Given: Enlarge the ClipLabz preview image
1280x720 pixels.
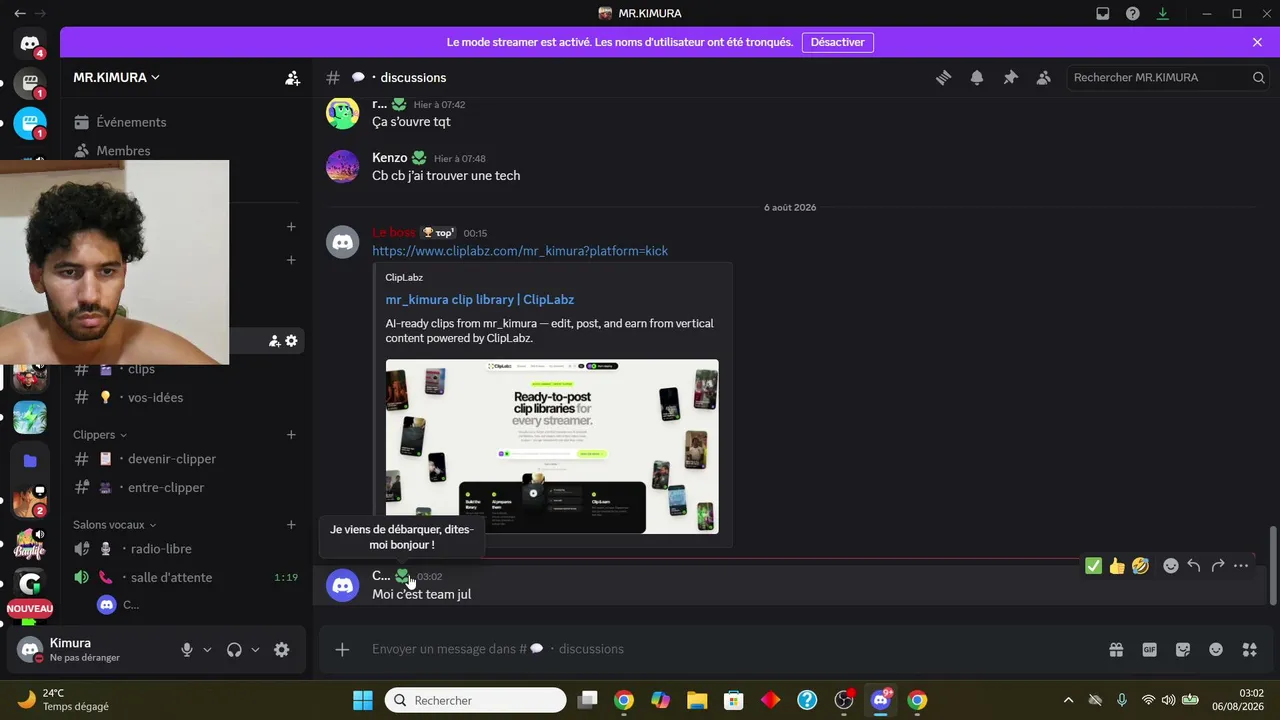Looking at the screenshot, I should (x=552, y=446).
